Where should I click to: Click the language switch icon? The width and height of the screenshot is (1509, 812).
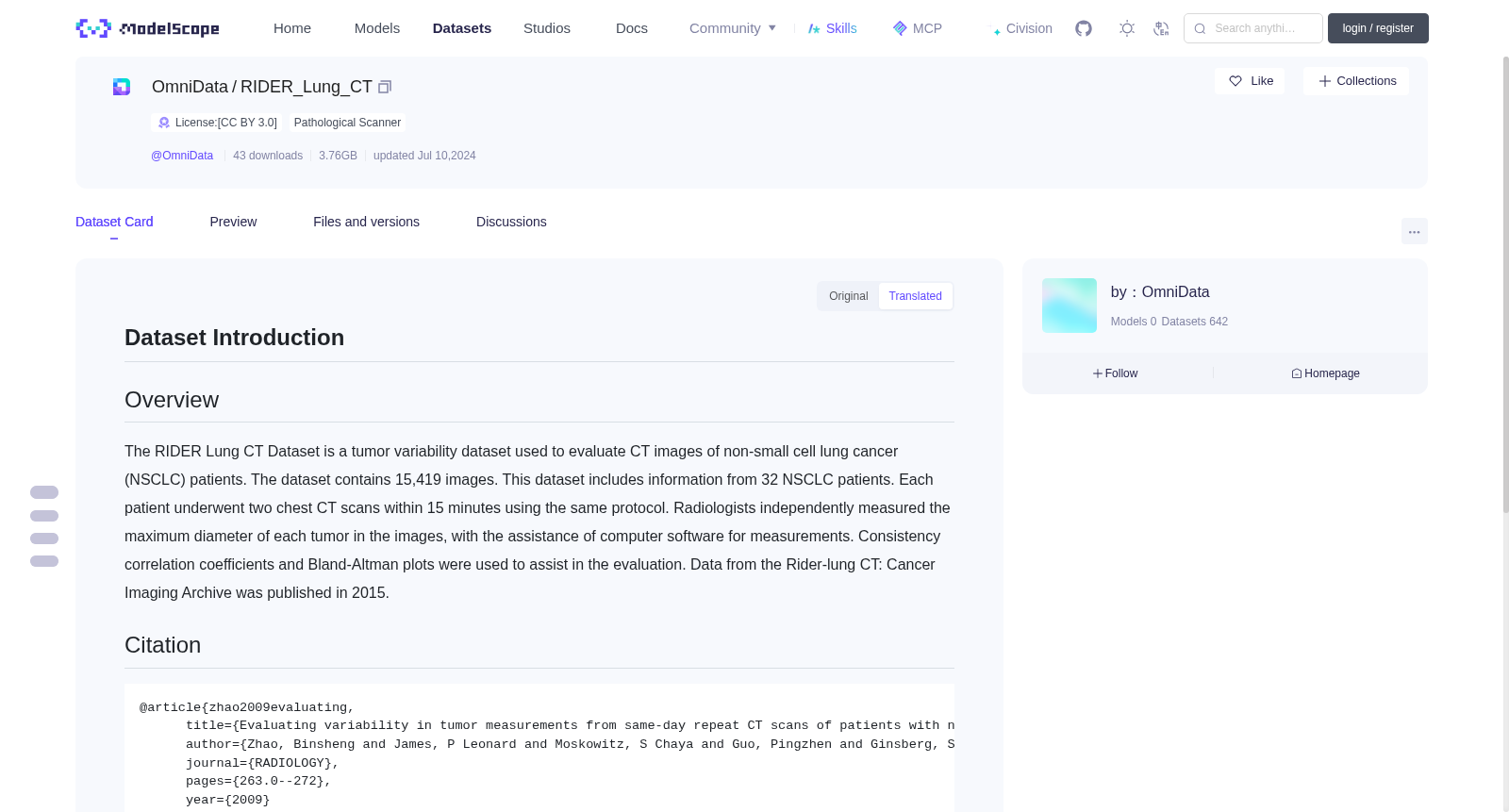click(1161, 28)
